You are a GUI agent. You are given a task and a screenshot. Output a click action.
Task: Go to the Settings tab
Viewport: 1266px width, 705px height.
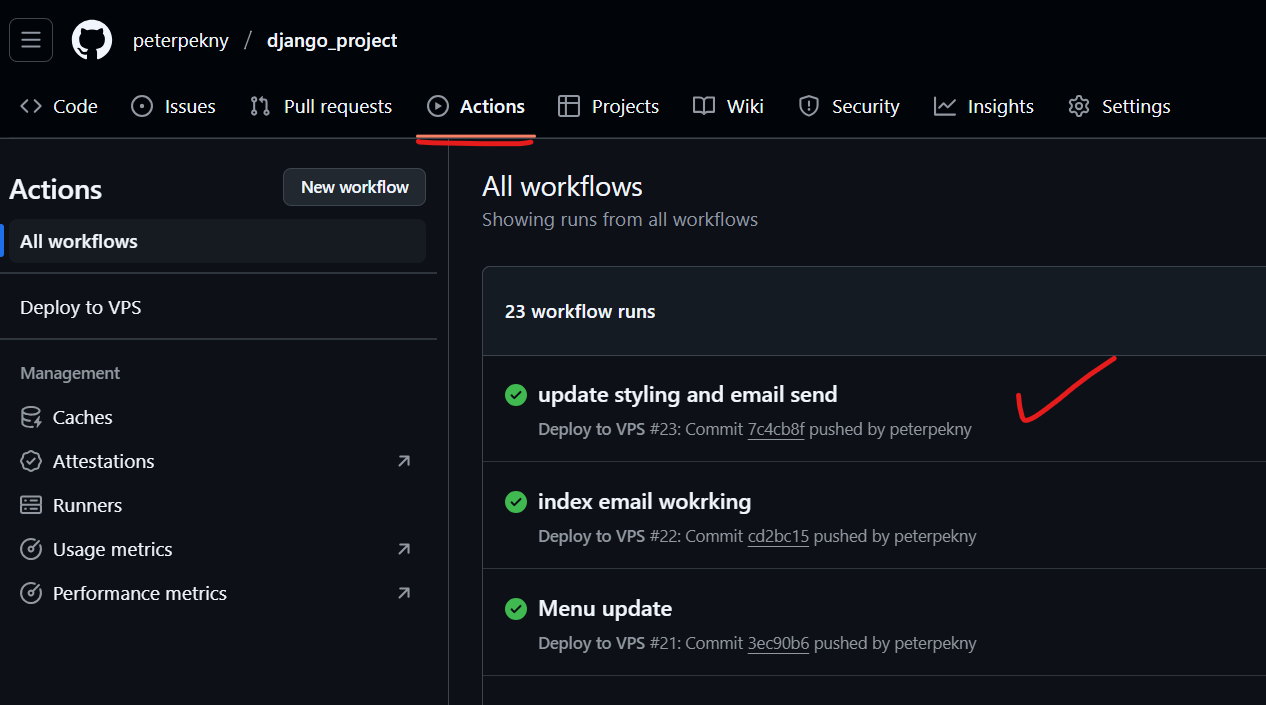[1119, 107]
